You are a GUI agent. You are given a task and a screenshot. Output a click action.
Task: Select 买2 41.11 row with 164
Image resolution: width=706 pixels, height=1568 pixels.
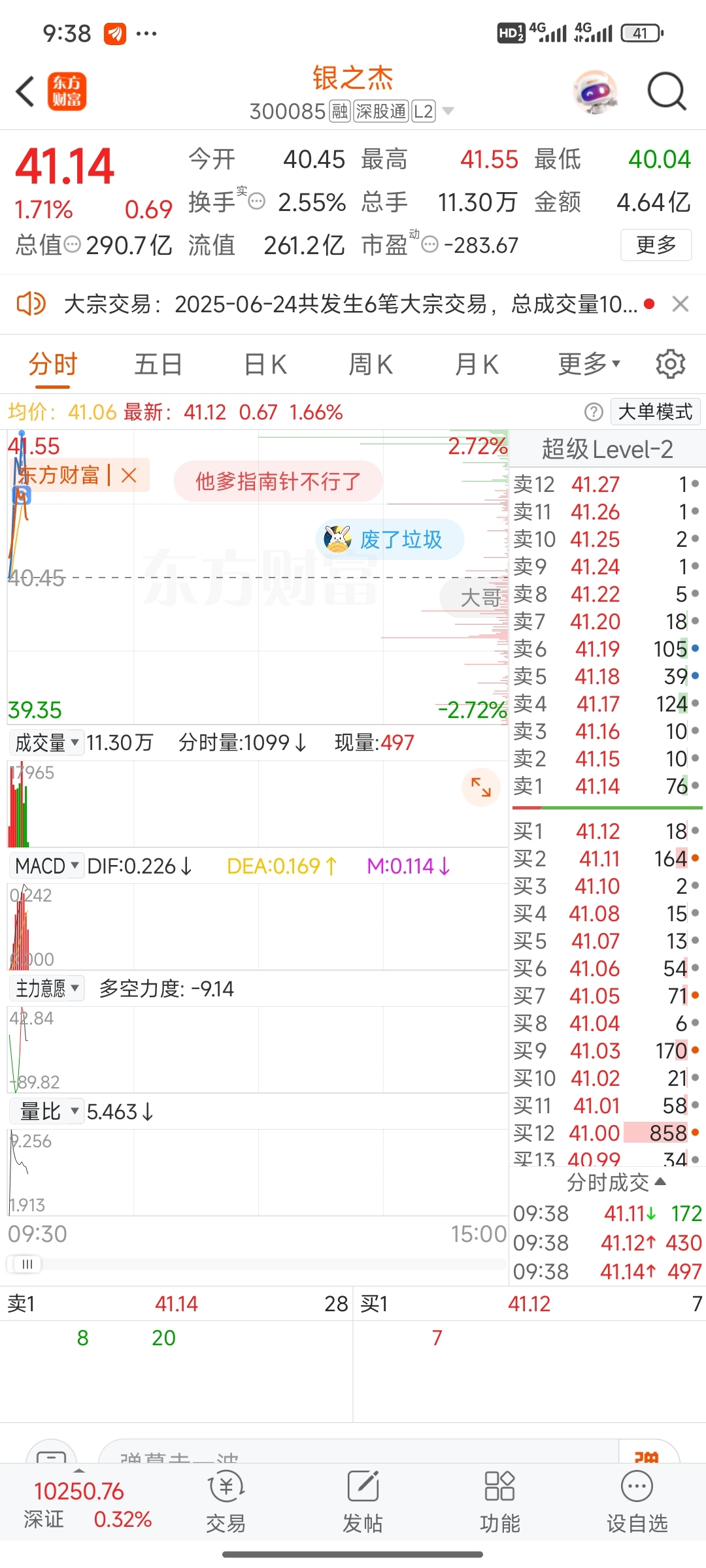[x=607, y=858]
